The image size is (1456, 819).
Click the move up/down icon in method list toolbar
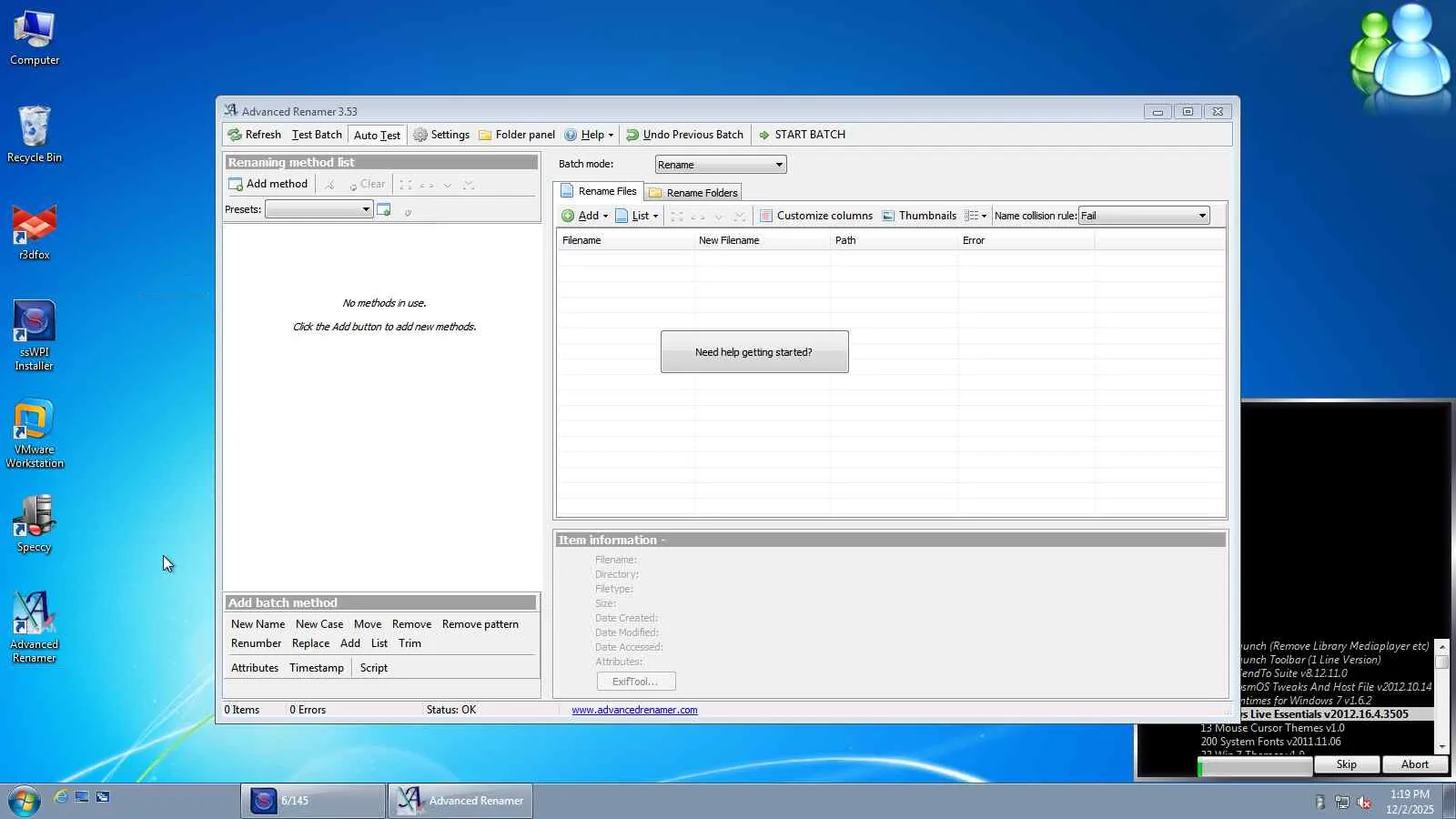[x=427, y=185]
